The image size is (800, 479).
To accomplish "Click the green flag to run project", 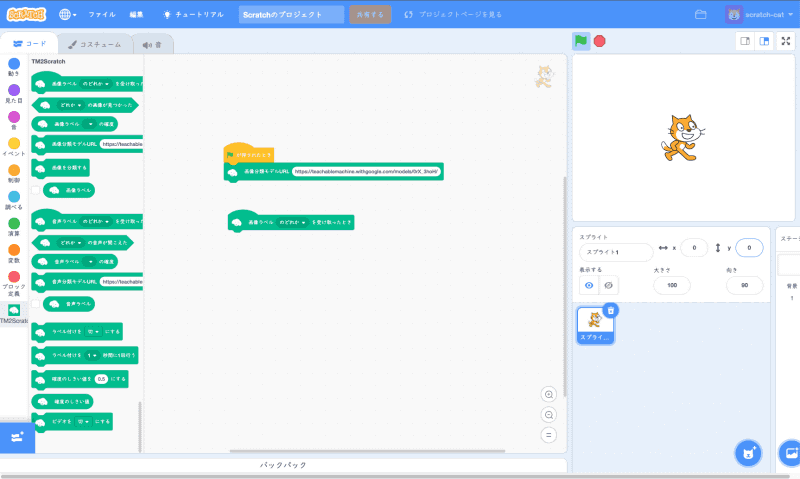I will (580, 41).
